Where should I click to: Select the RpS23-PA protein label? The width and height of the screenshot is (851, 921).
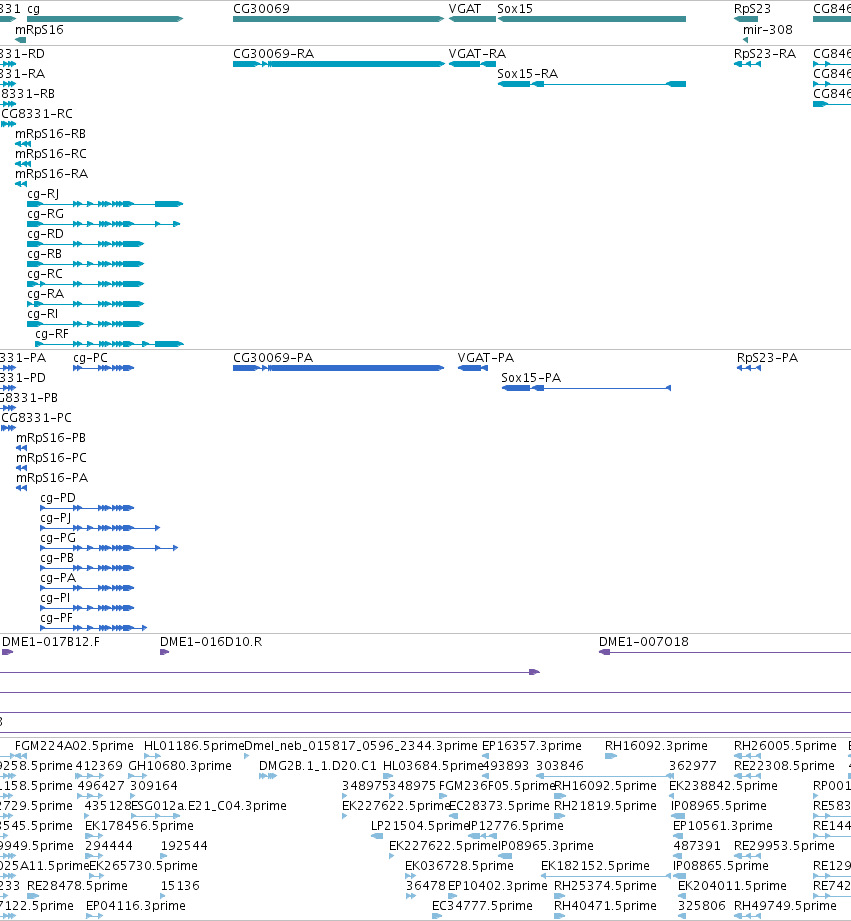(767, 357)
